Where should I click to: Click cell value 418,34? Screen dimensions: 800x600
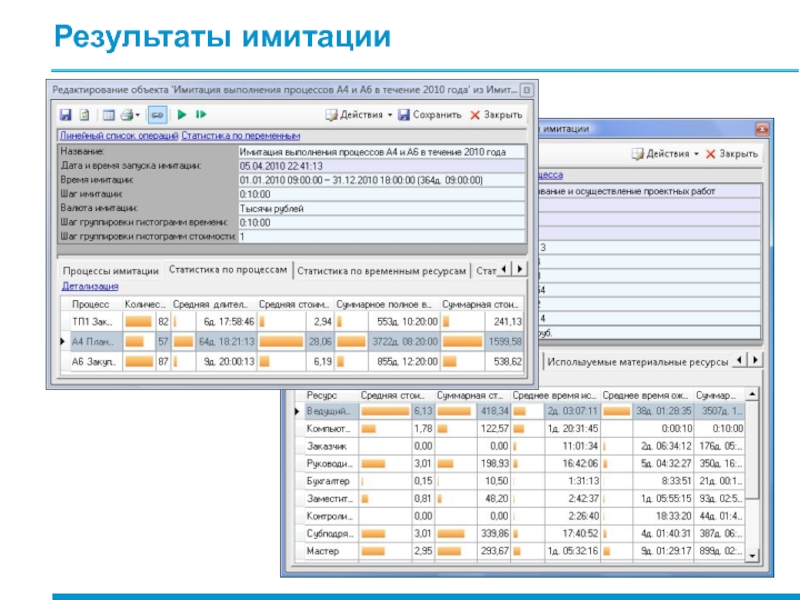point(494,411)
